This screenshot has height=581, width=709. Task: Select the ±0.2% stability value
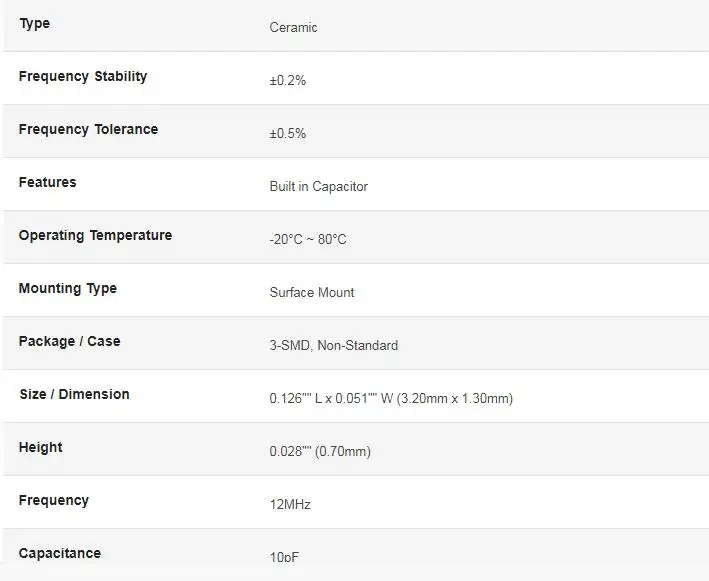pyautogui.click(x=287, y=81)
